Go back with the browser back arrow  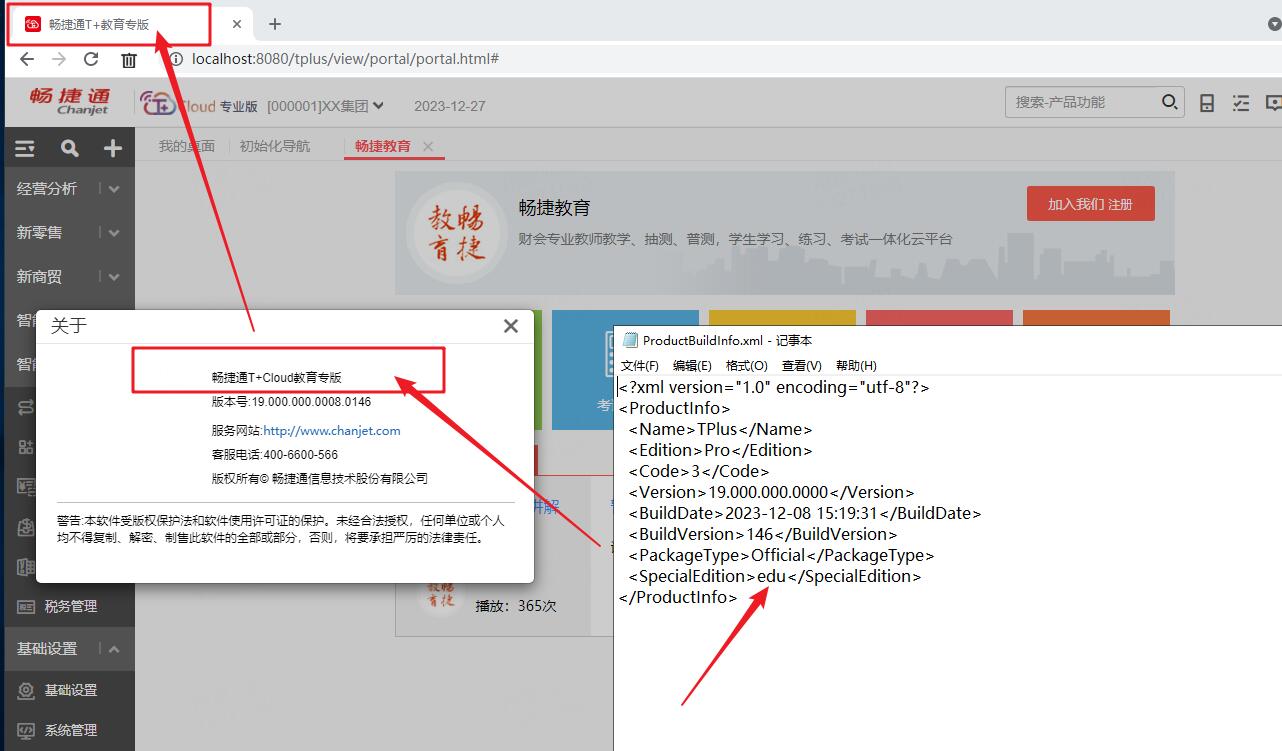point(27,59)
